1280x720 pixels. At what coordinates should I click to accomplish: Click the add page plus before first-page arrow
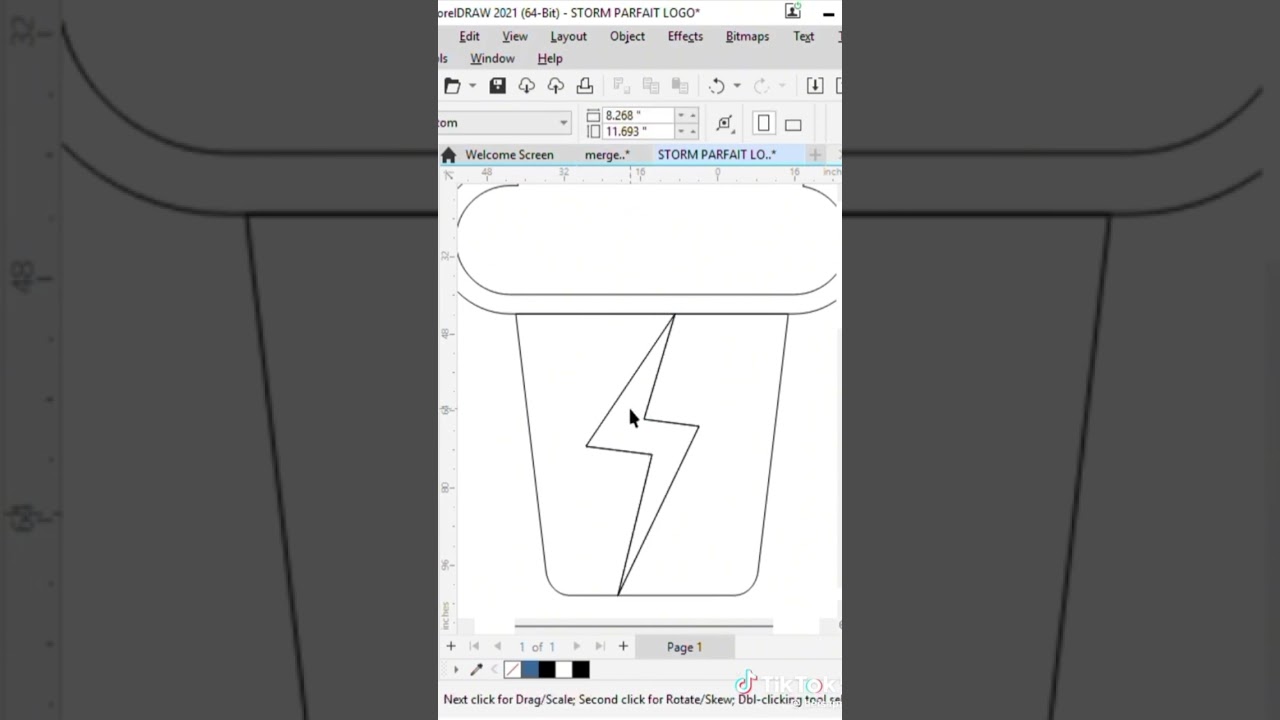click(451, 647)
